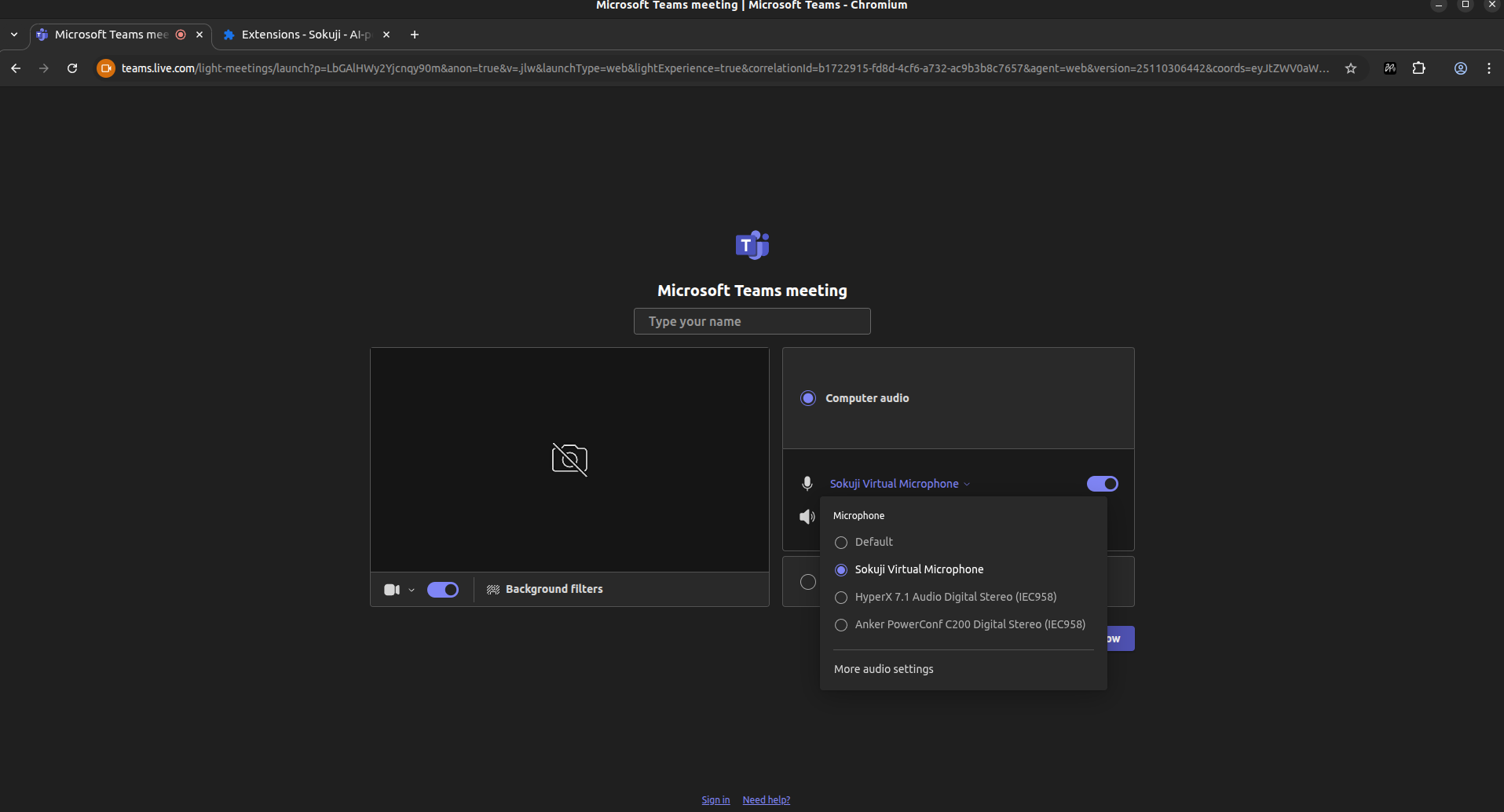1504x812 pixels.
Task: Select the unlabeled audio radio option below
Action: click(808, 582)
